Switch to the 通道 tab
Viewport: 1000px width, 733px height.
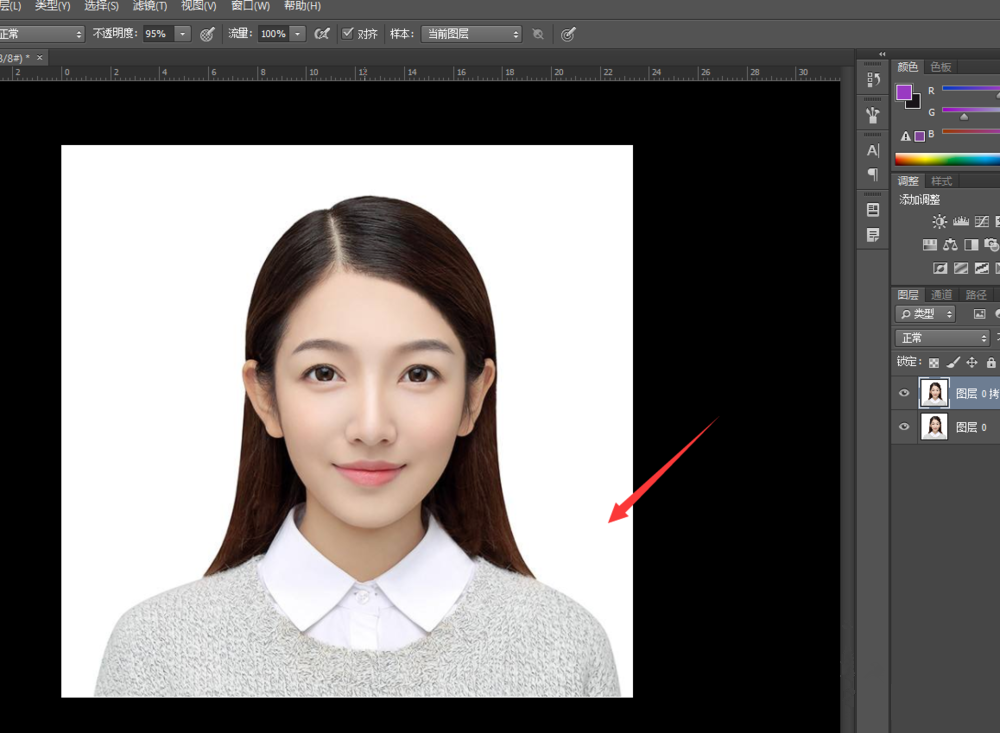[941, 295]
